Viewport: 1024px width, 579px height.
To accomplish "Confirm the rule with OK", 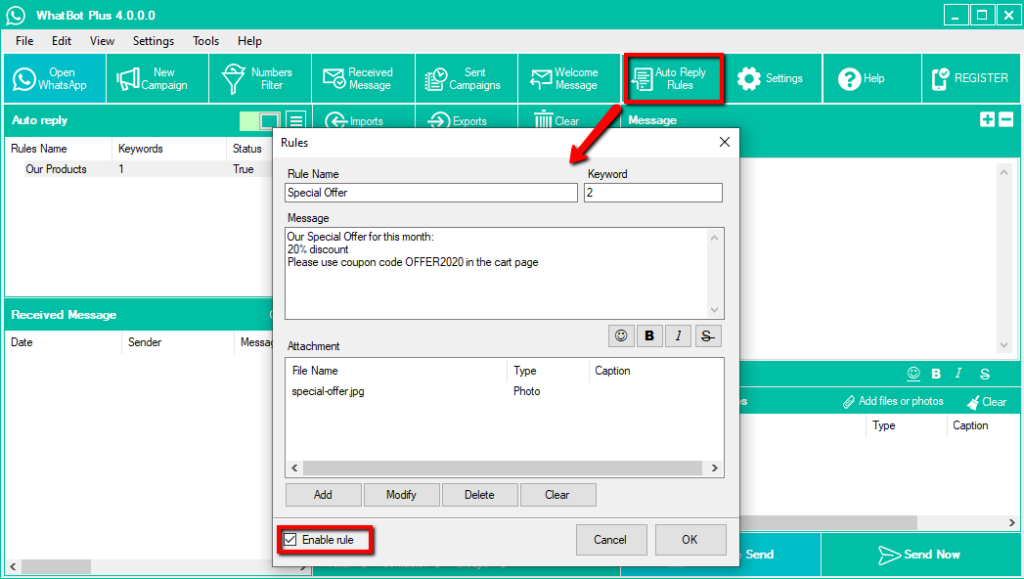I will click(x=689, y=540).
